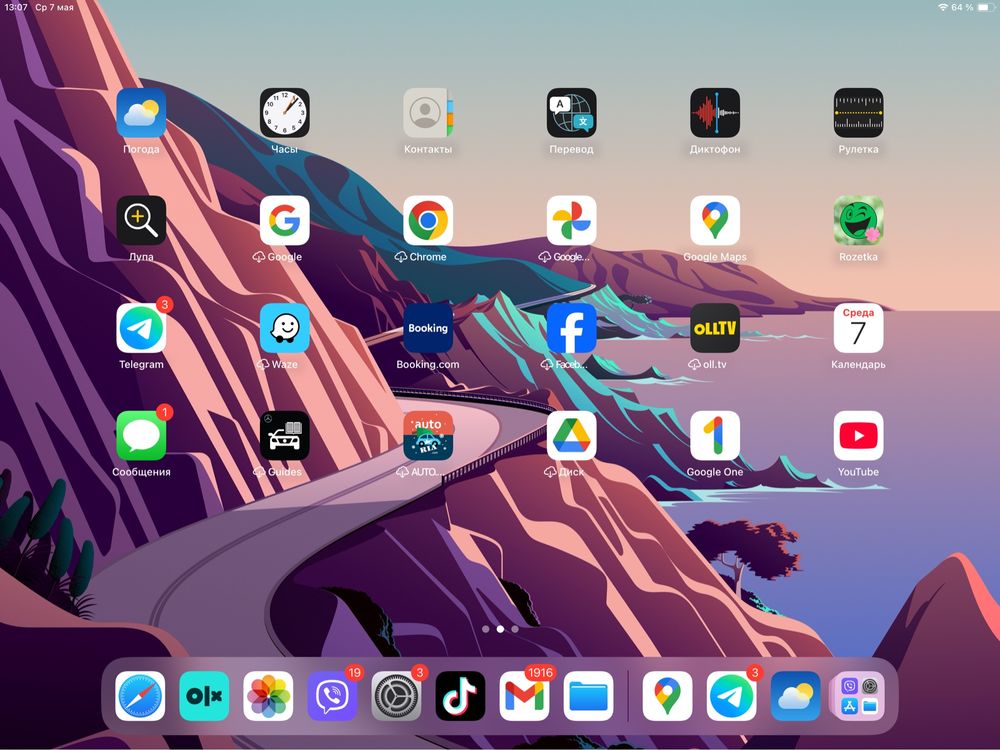1000x750 pixels.
Task: Launch the Waze navigation app
Action: (x=284, y=328)
